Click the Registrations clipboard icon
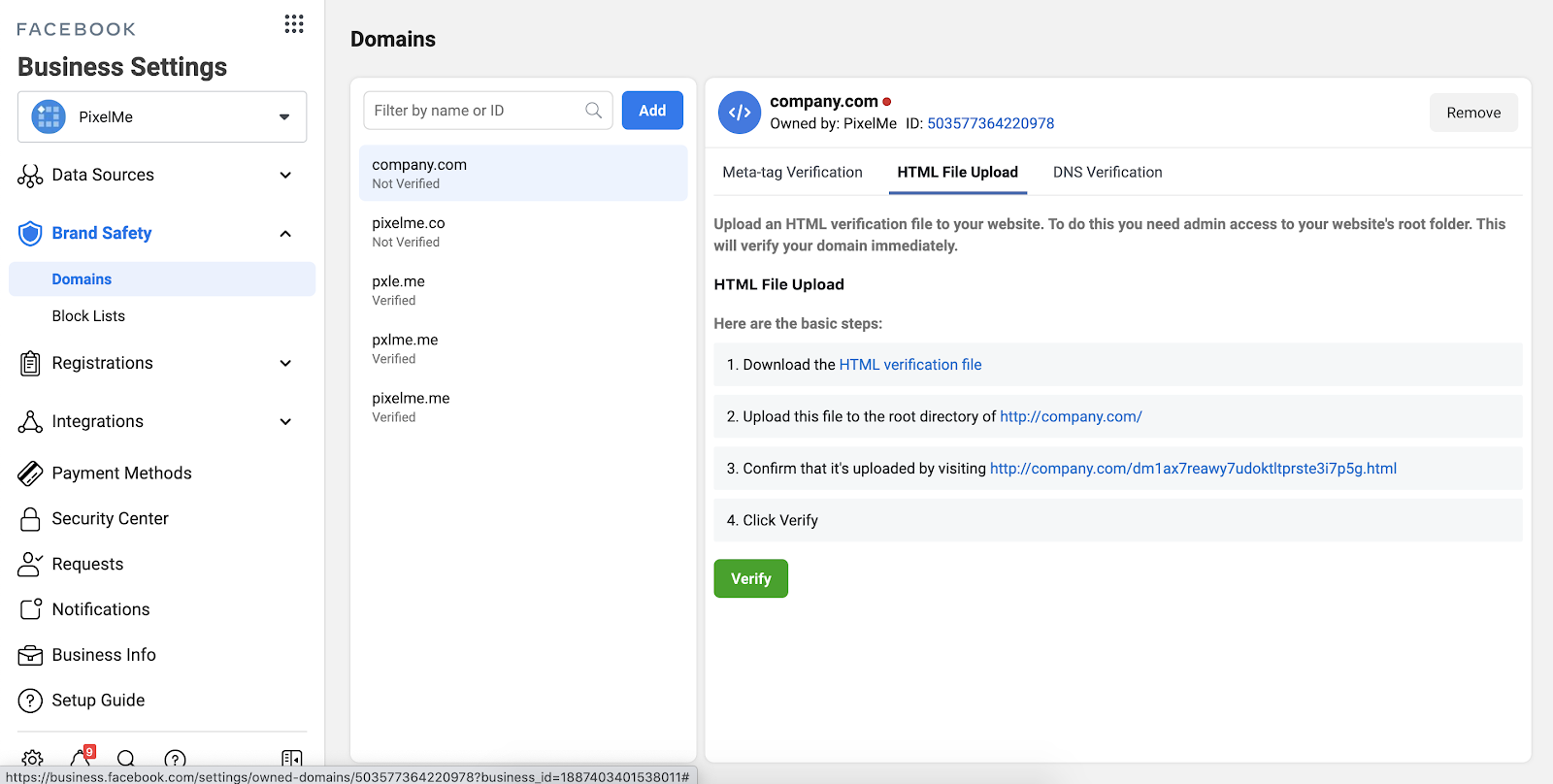 (30, 364)
